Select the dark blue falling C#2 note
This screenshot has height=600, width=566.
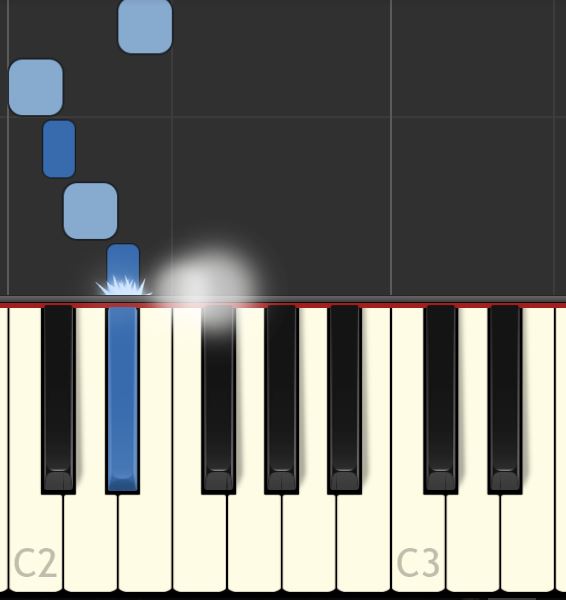coord(59,149)
